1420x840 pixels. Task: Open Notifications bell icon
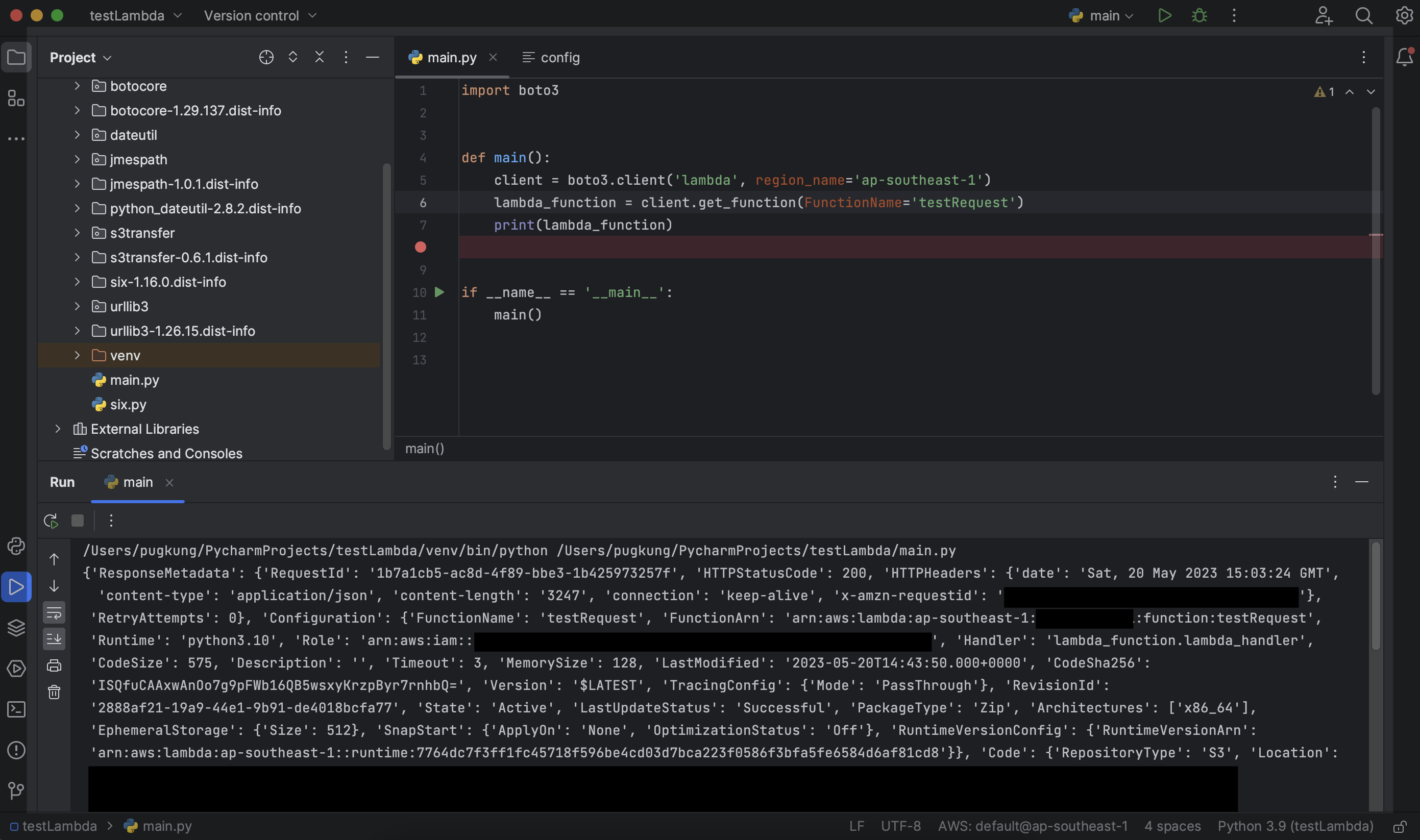[x=1405, y=57]
